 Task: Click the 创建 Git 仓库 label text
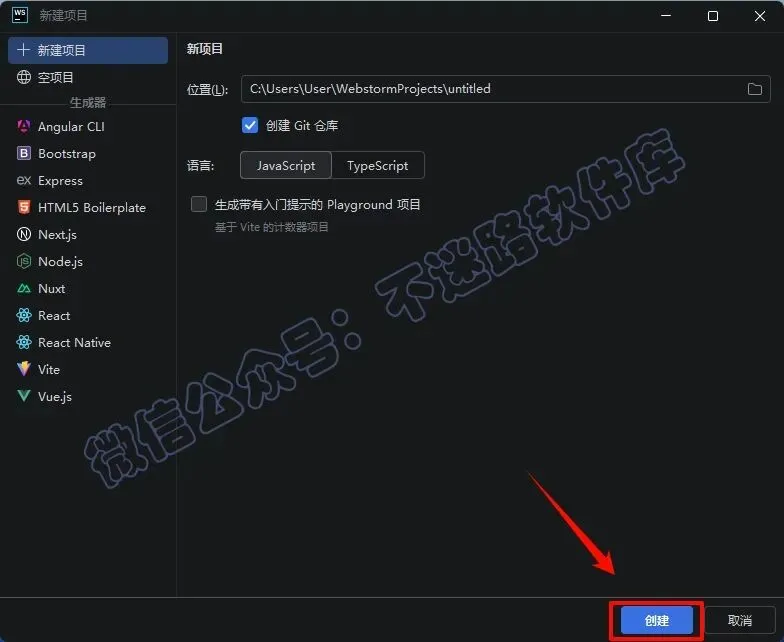(302, 126)
